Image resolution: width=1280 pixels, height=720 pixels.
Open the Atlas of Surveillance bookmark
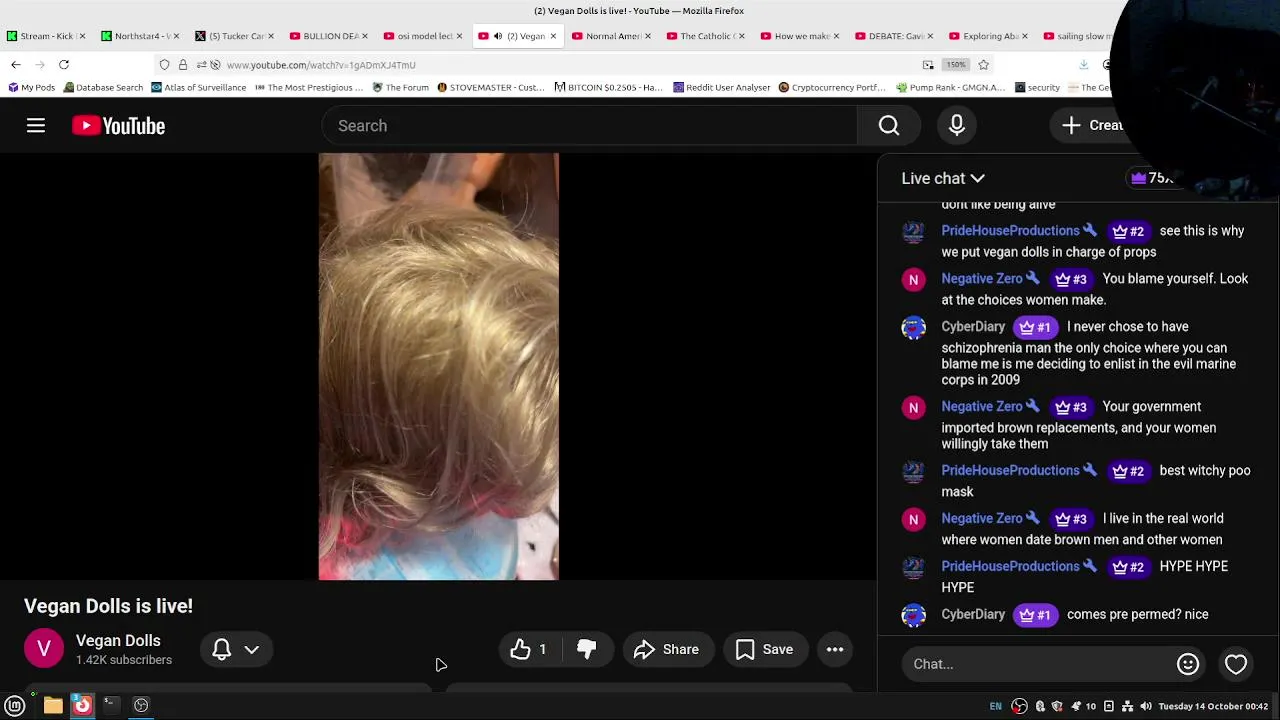[198, 87]
